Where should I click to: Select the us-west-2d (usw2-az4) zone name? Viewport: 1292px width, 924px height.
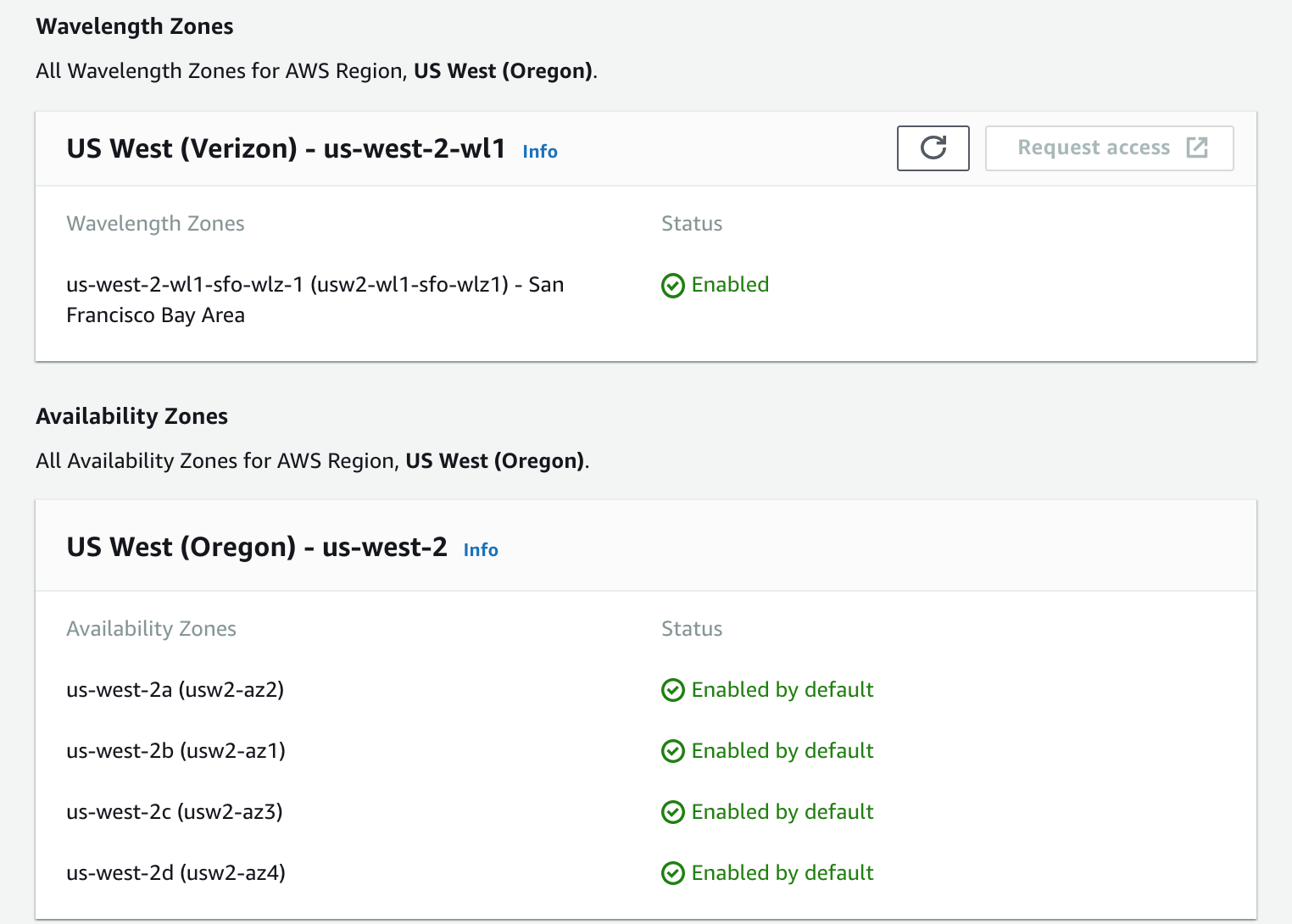(175, 873)
